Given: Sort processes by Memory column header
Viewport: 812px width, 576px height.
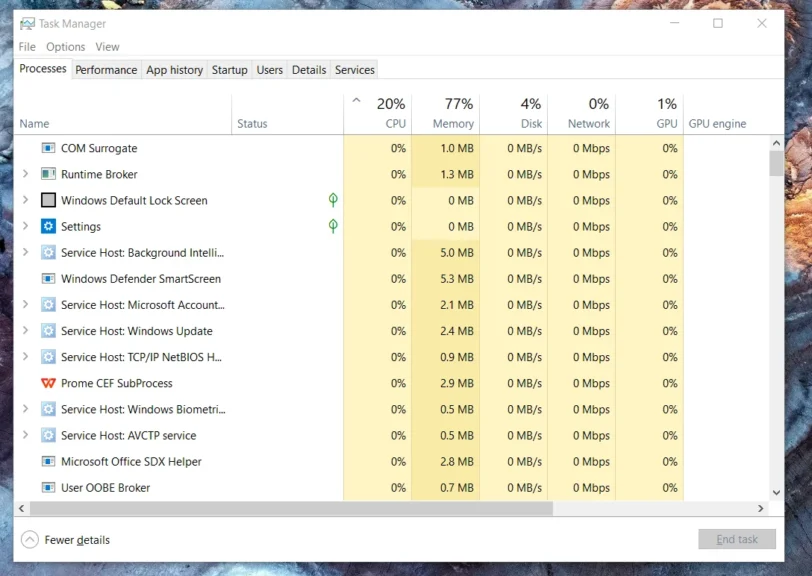Looking at the screenshot, I should click(445, 114).
